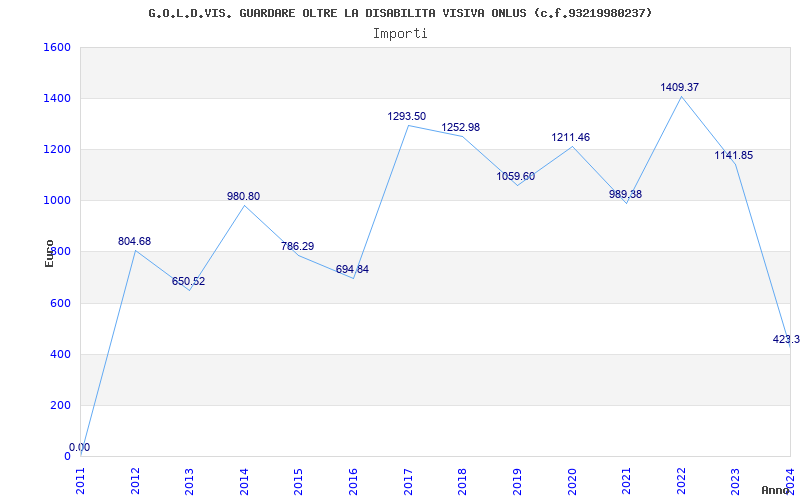Screen dimensions: 800x500
Task: Click the x-axis year 2019
Action: [517, 481]
